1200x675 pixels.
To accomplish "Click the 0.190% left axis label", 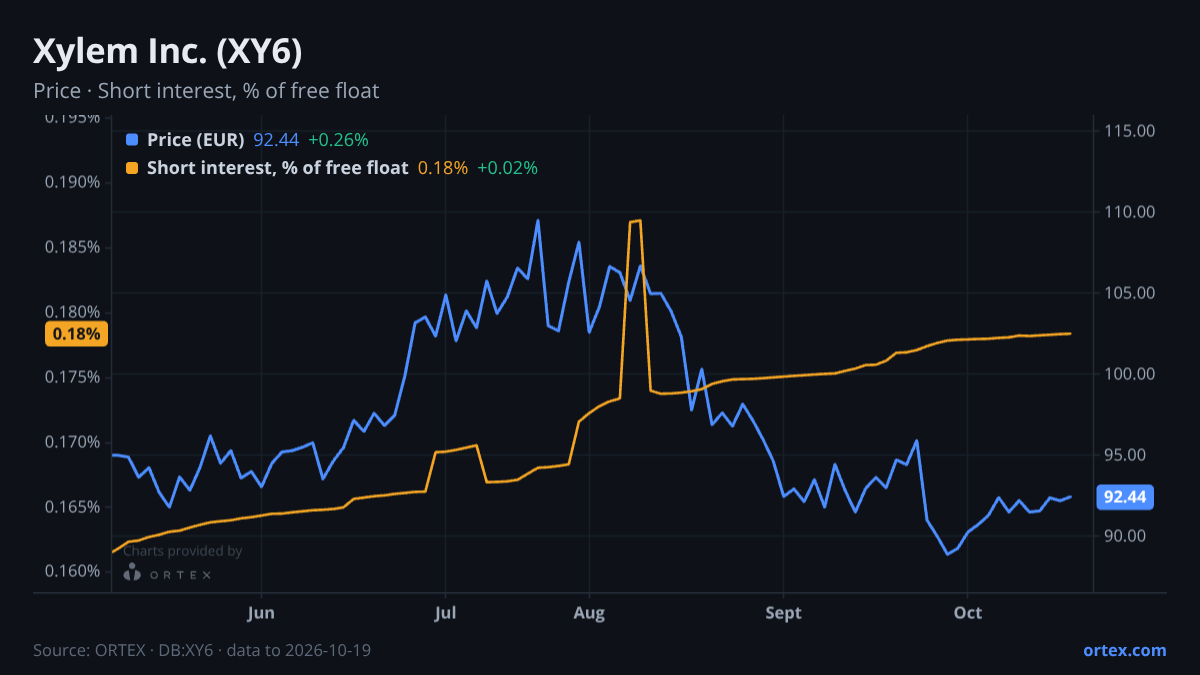I will [x=72, y=182].
